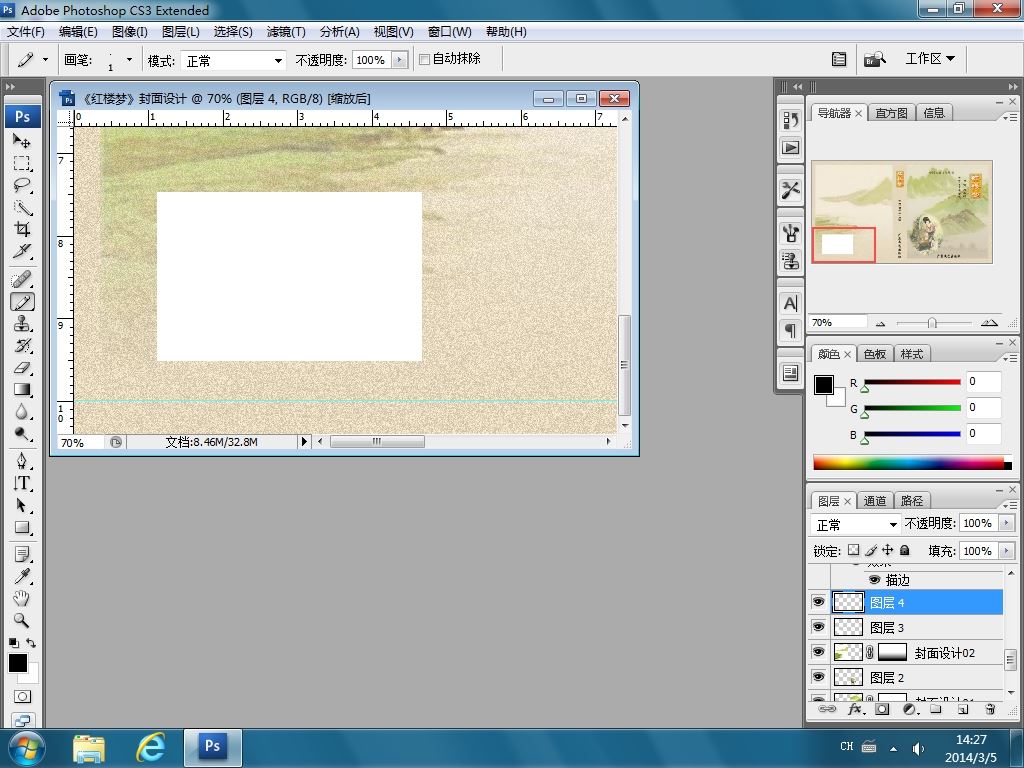Select the Hand tool

pos(22,598)
